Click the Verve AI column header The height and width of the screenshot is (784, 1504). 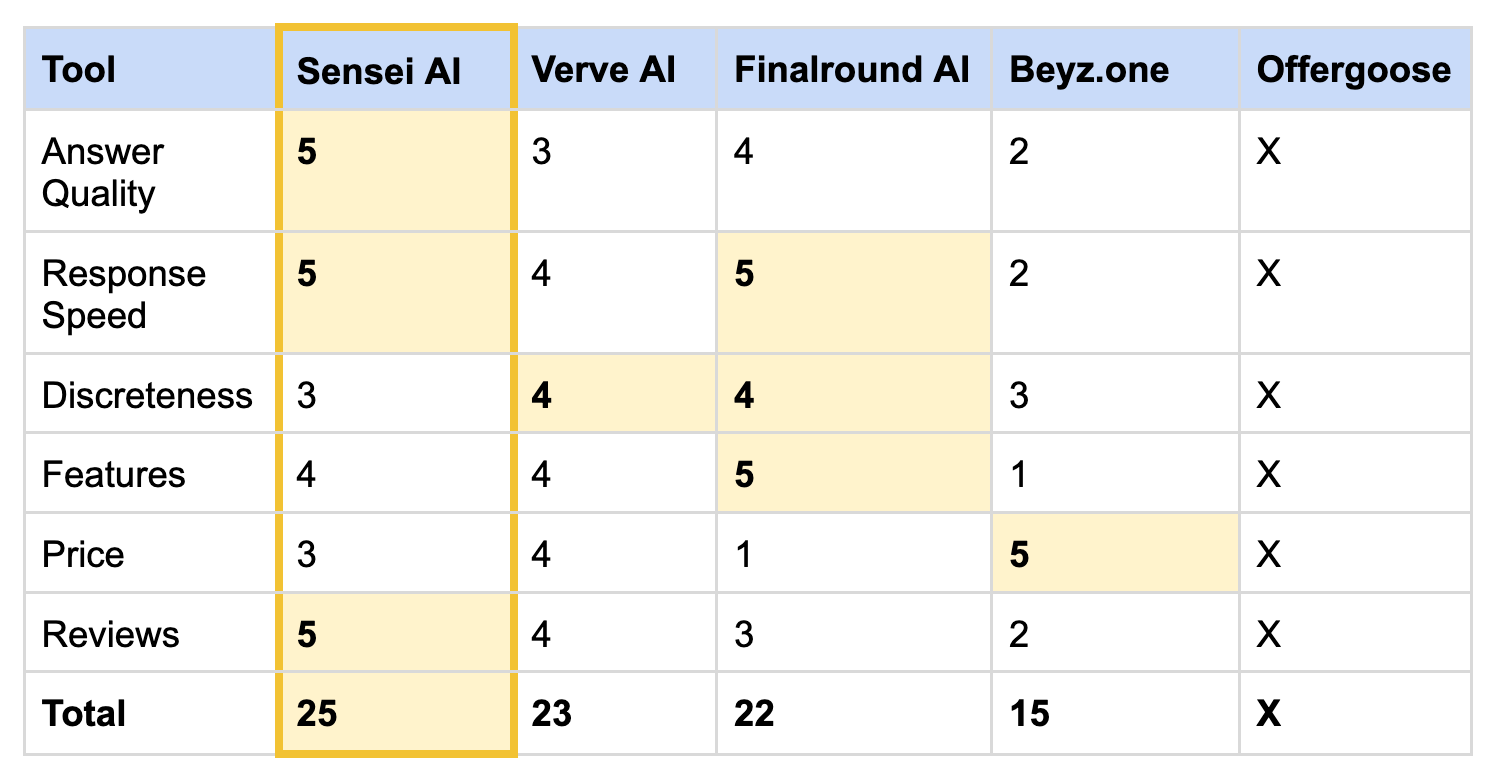pos(603,70)
